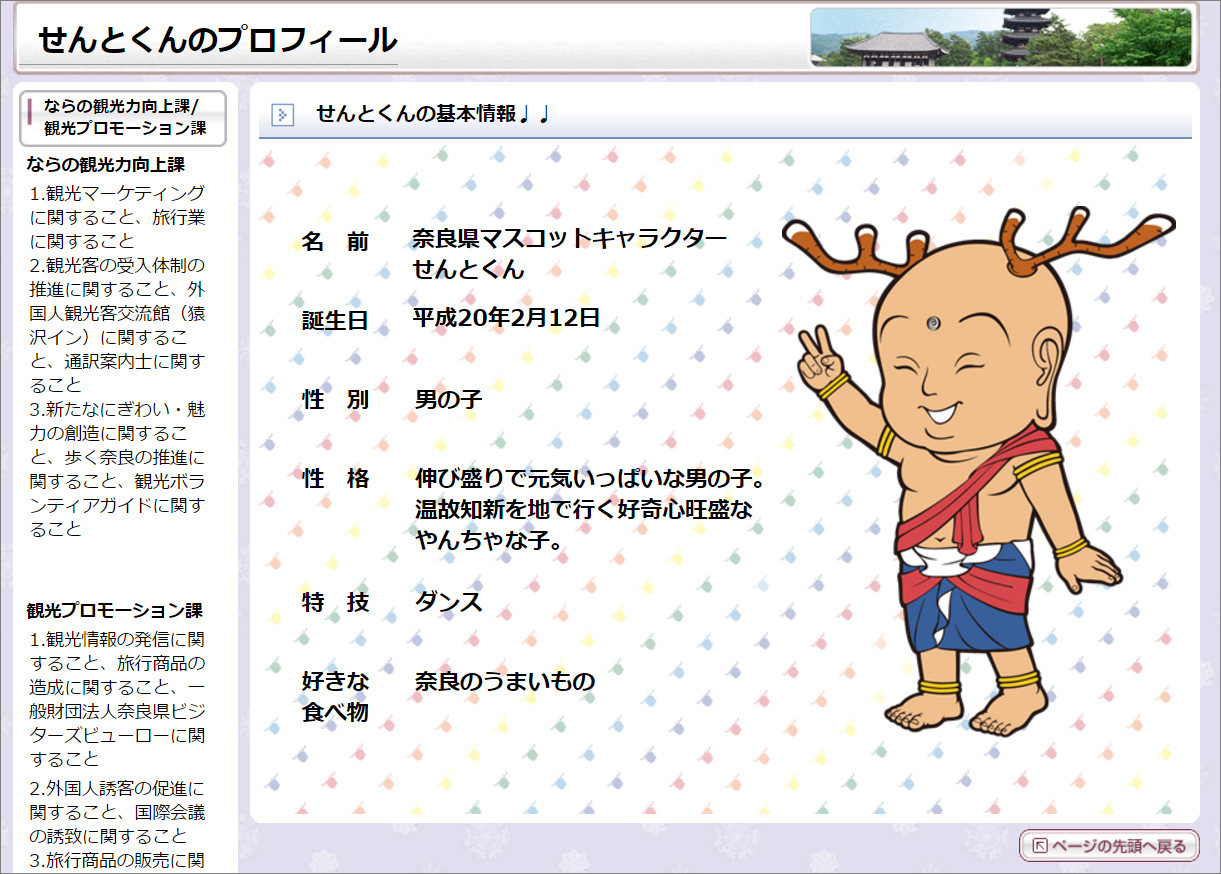Click the personality text 伸び盛りで元気いっぱいな男の子。
Image resolution: width=1221 pixels, height=874 pixels.
pos(590,479)
